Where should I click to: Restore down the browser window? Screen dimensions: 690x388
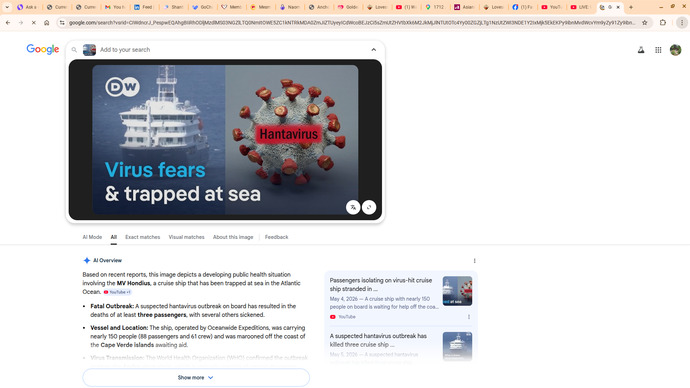(x=672, y=7)
